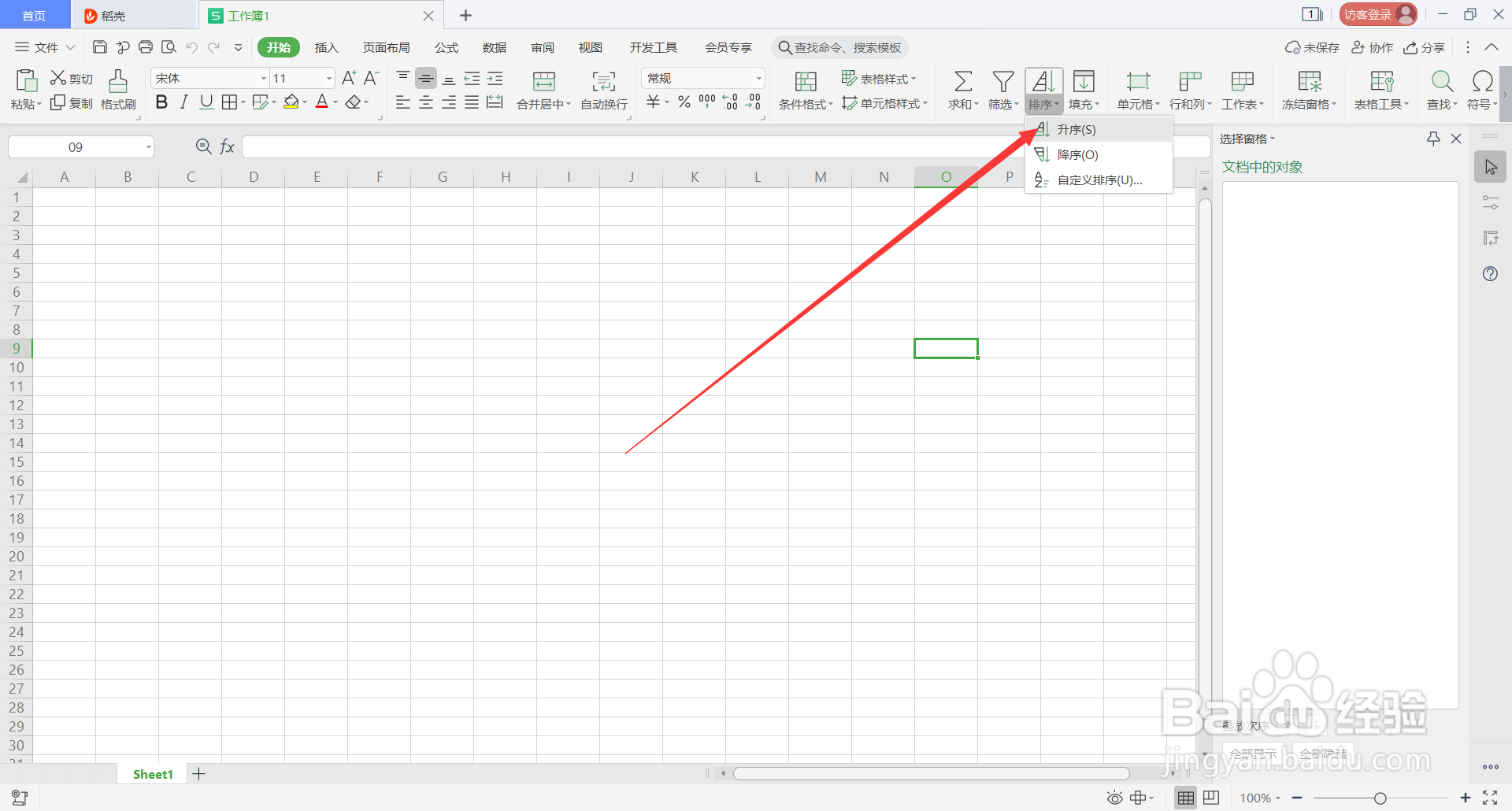Open the font name dropdown

(262, 77)
